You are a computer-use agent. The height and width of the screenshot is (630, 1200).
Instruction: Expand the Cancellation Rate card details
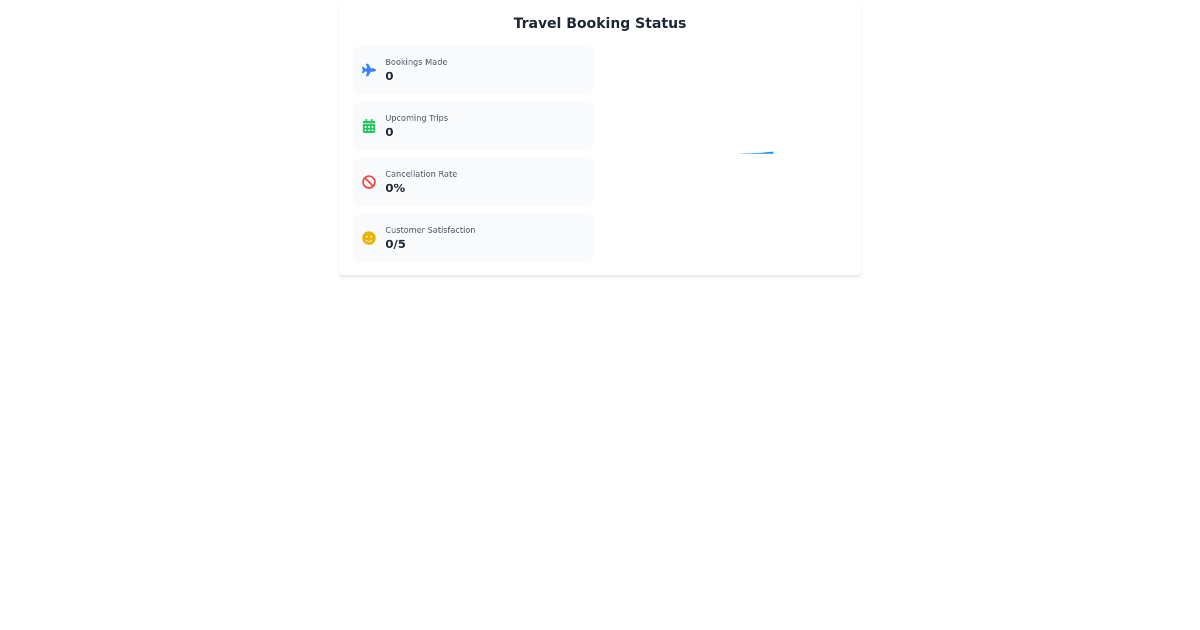click(x=472, y=182)
